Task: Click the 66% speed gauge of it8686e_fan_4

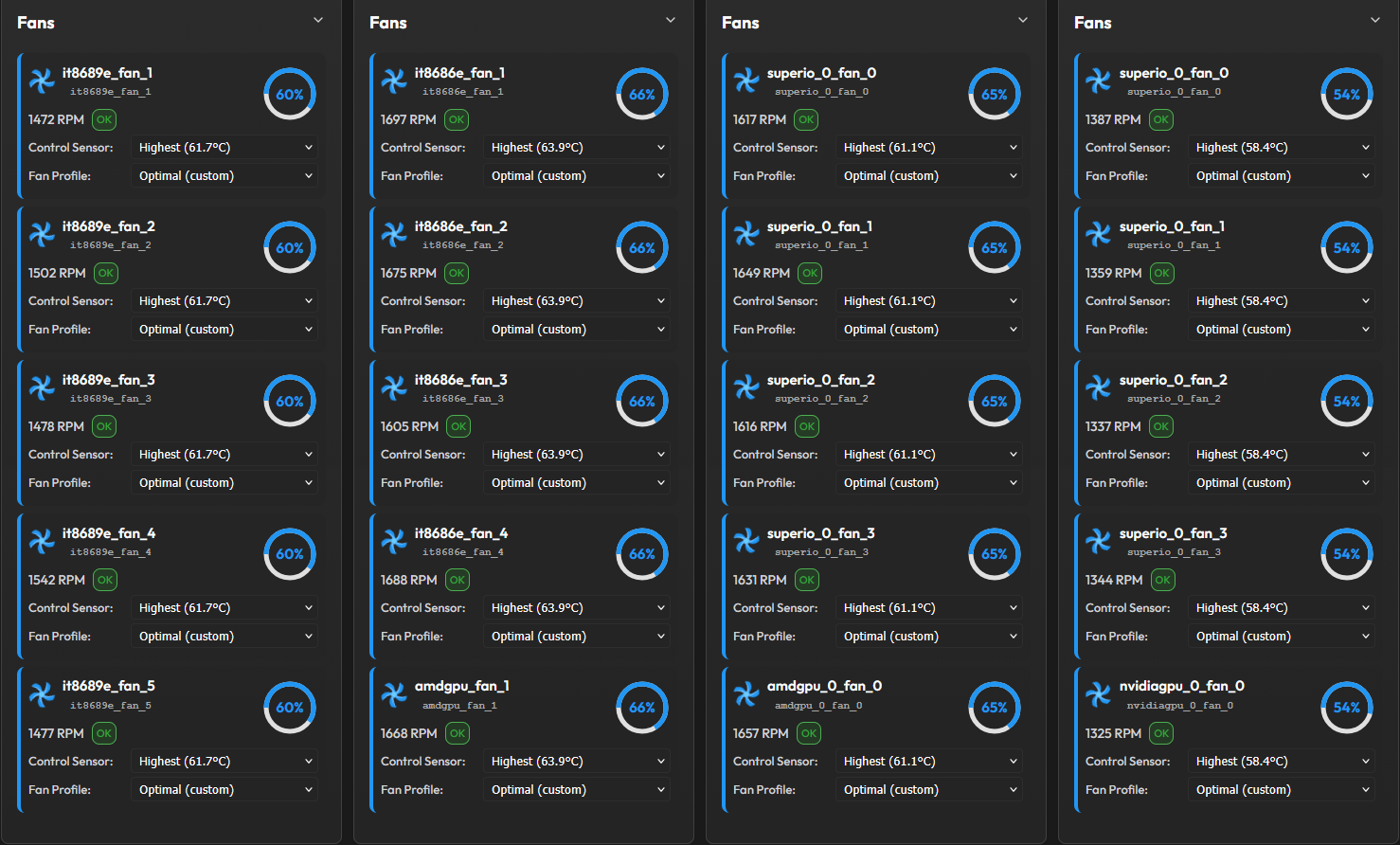Action: (x=642, y=554)
